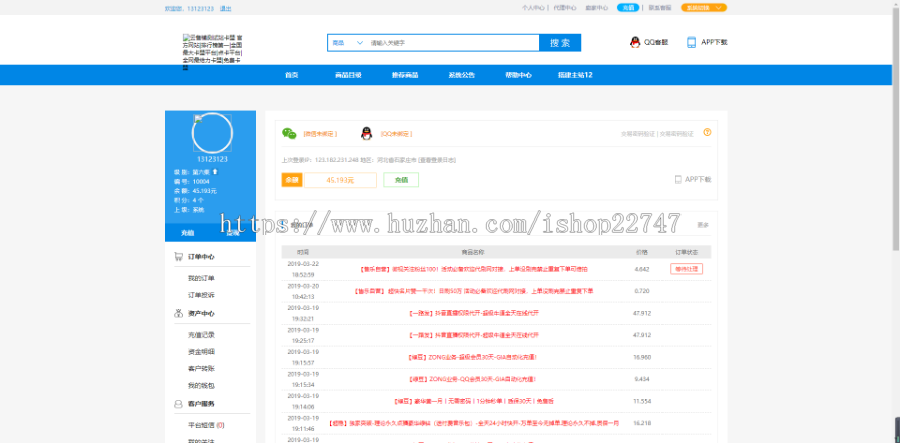This screenshot has height=443, width=900.
Task: Open the 帮助中心 navigation item
Action: pyautogui.click(x=518, y=75)
